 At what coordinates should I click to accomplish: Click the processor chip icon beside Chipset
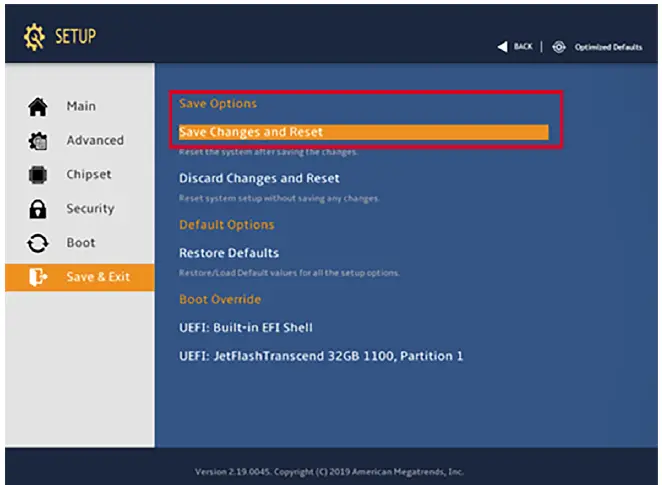click(x=38, y=175)
